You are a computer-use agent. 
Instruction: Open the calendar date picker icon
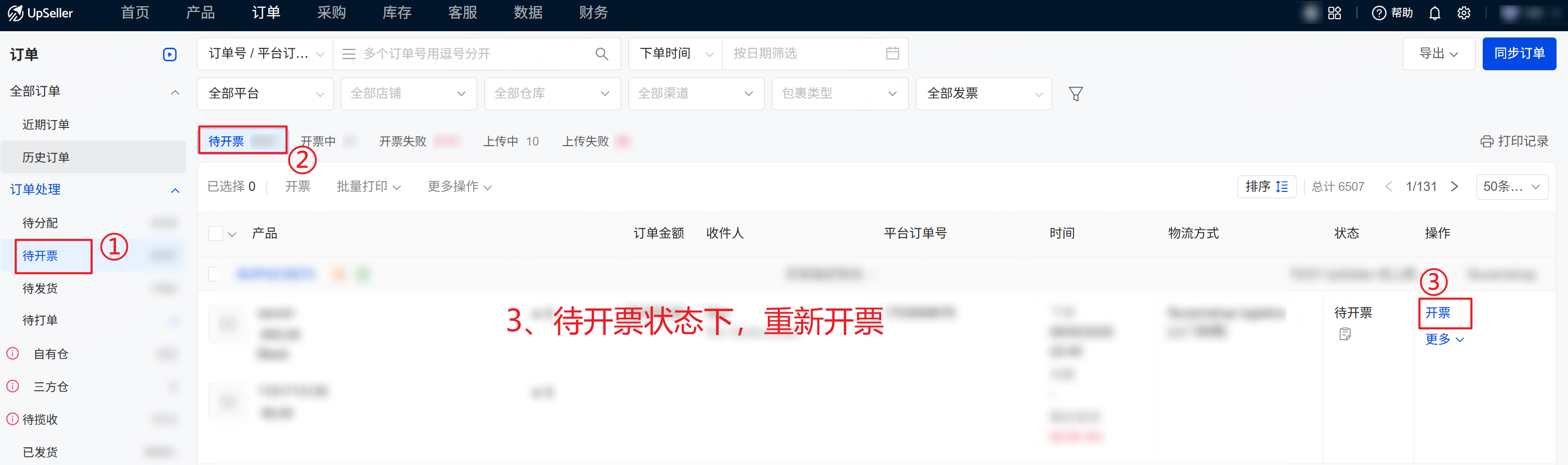[892, 54]
